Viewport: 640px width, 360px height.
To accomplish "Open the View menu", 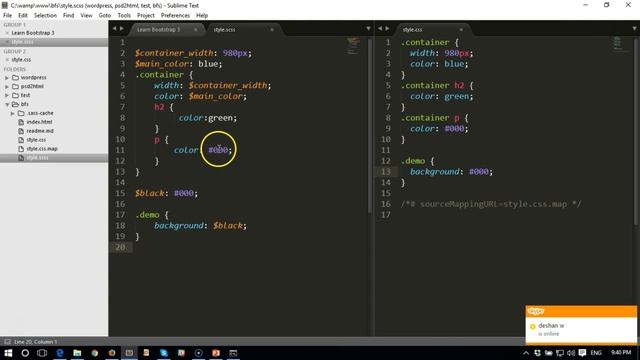I will (86, 16).
